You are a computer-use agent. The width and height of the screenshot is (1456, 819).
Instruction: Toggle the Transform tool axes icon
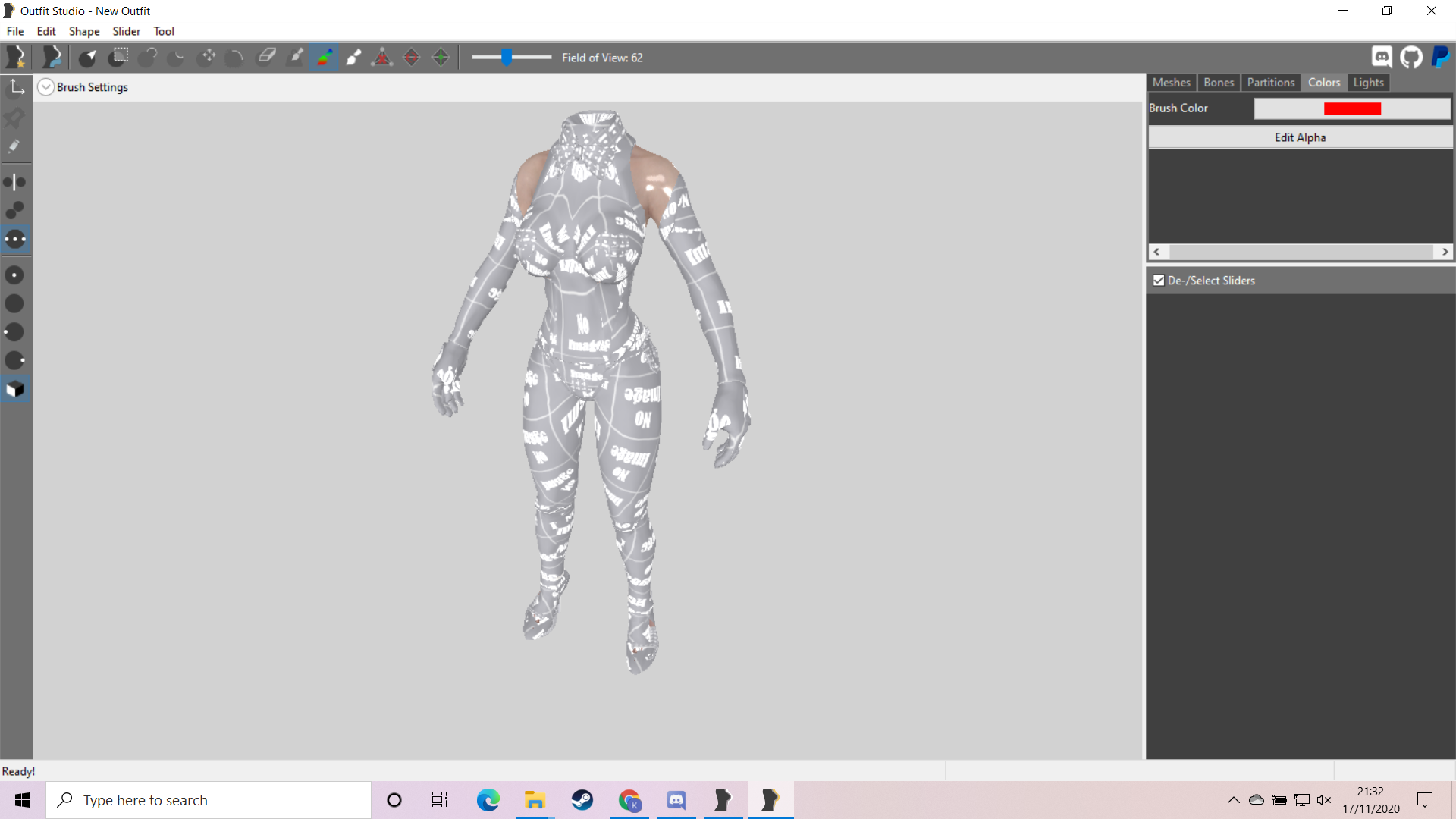click(x=15, y=88)
